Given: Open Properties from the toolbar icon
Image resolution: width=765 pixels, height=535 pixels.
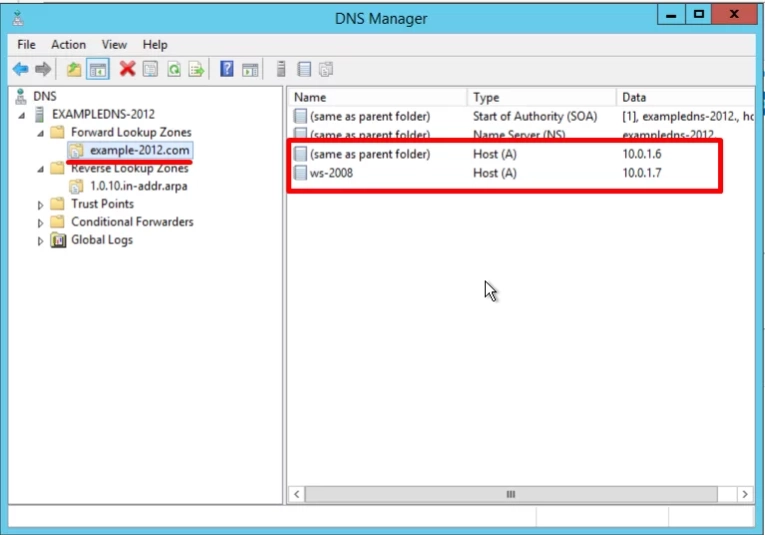Looking at the screenshot, I should pyautogui.click(x=150, y=69).
